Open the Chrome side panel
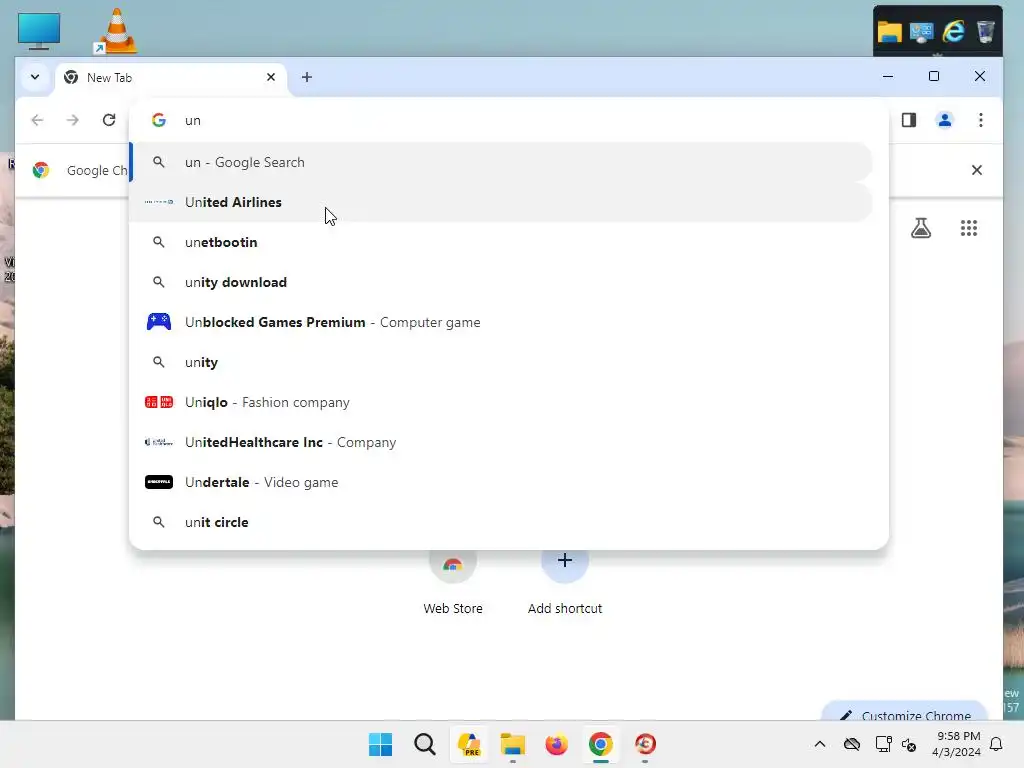The width and height of the screenshot is (1024, 768). click(x=909, y=120)
